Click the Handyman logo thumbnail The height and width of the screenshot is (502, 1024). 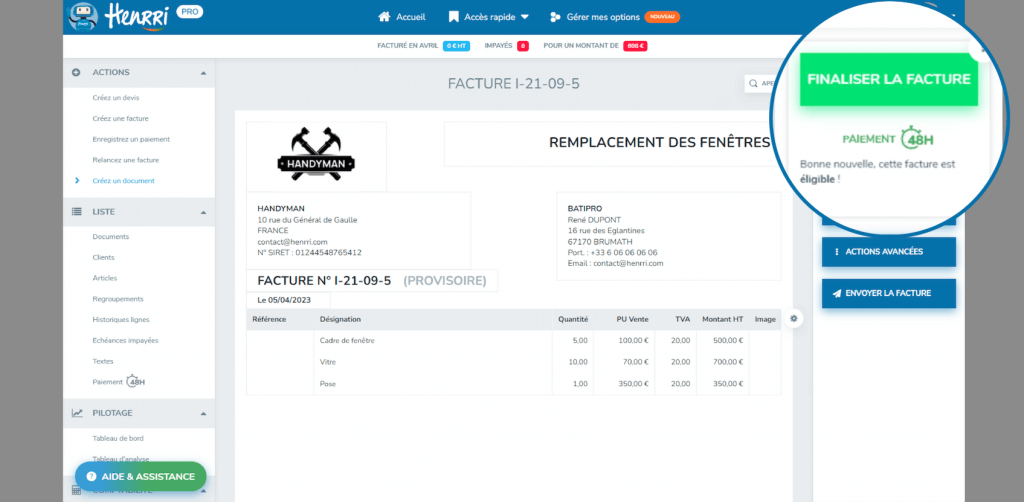coord(316,157)
